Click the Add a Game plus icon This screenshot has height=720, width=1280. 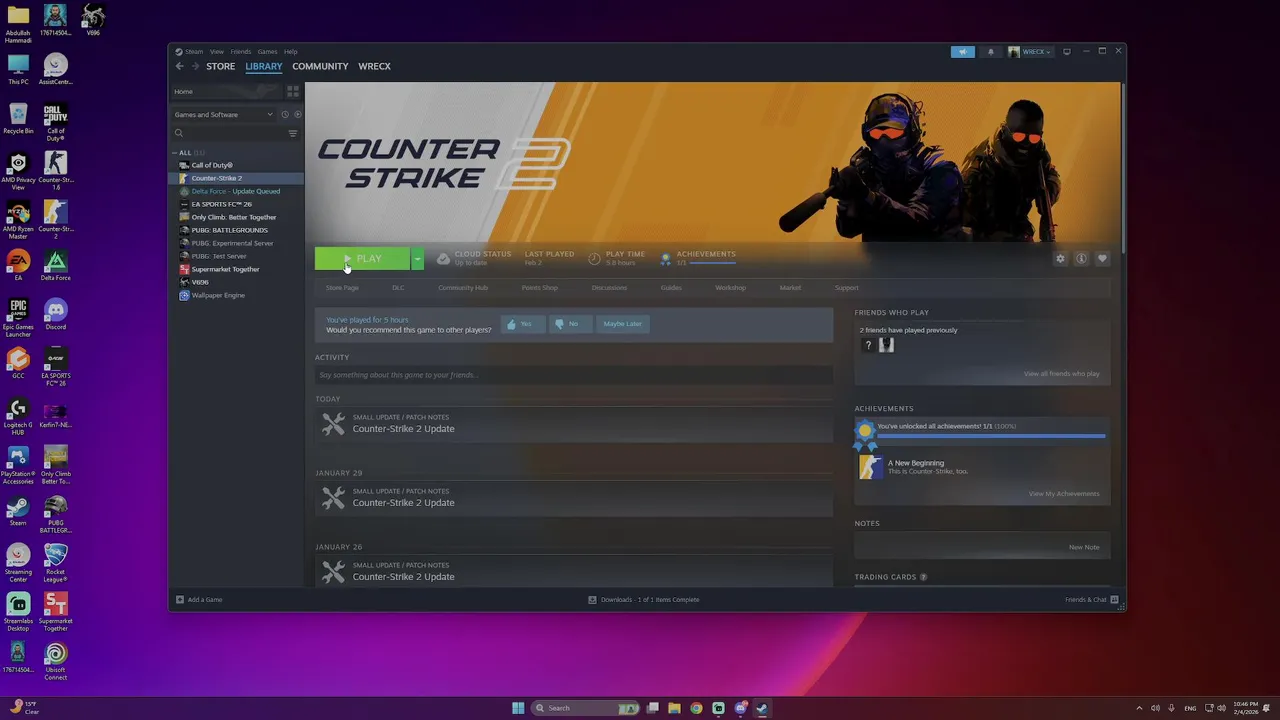[x=180, y=600]
